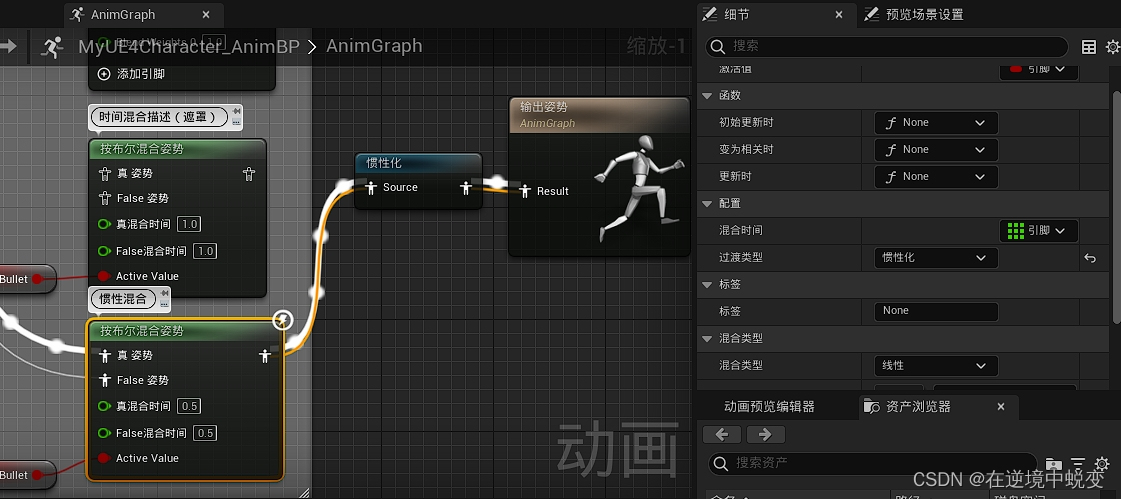This screenshot has width=1121, height=499.
Task: Click the plus icon next to 添加引脚
Action: coord(104,74)
